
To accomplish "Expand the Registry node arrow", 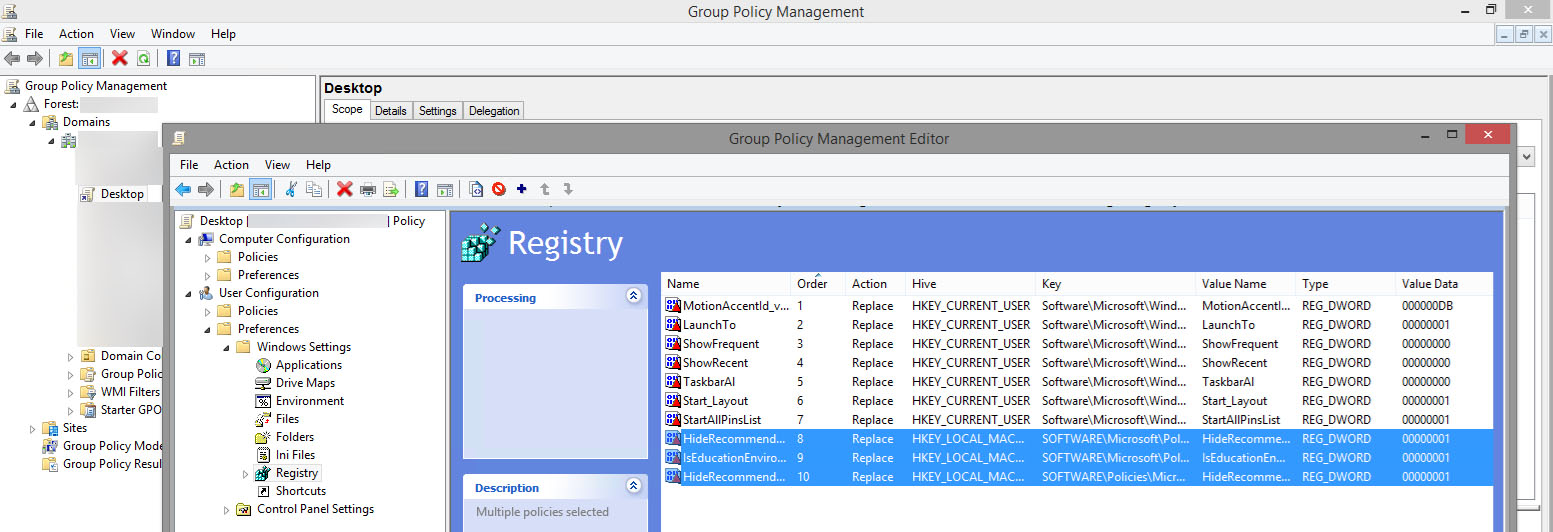I will (x=246, y=474).
